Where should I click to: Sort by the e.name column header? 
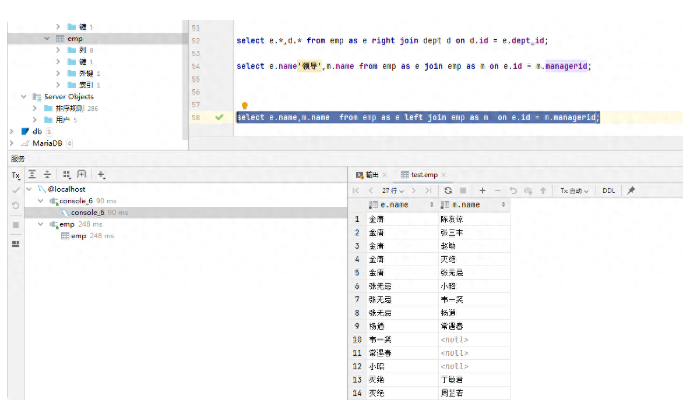pyautogui.click(x=401, y=205)
